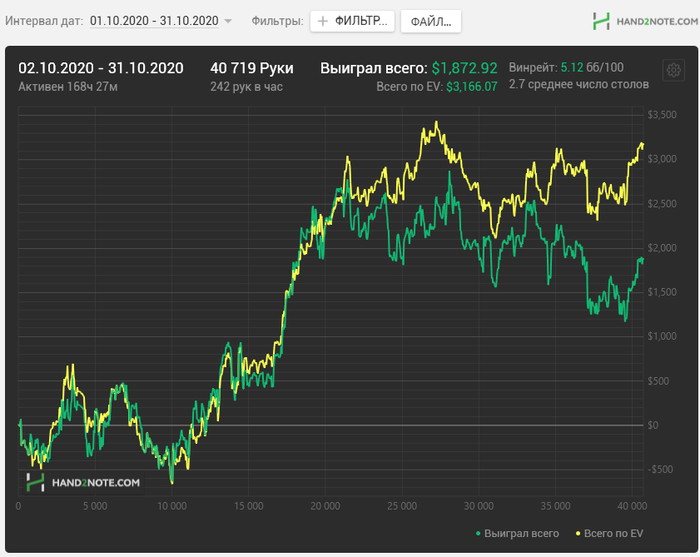This screenshot has height=557, width=700.
Task: Click the EV total value $3,166.07
Action: click(x=471, y=87)
